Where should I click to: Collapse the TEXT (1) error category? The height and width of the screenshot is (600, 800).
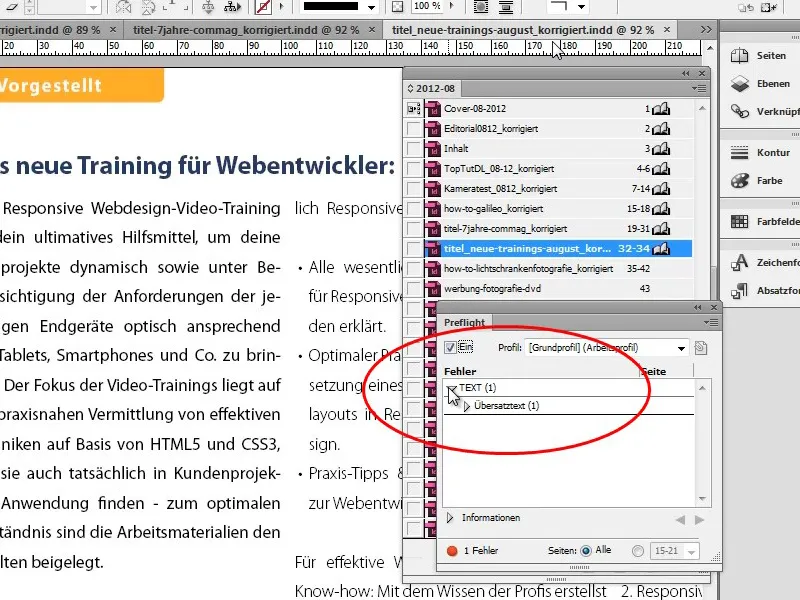(451, 389)
